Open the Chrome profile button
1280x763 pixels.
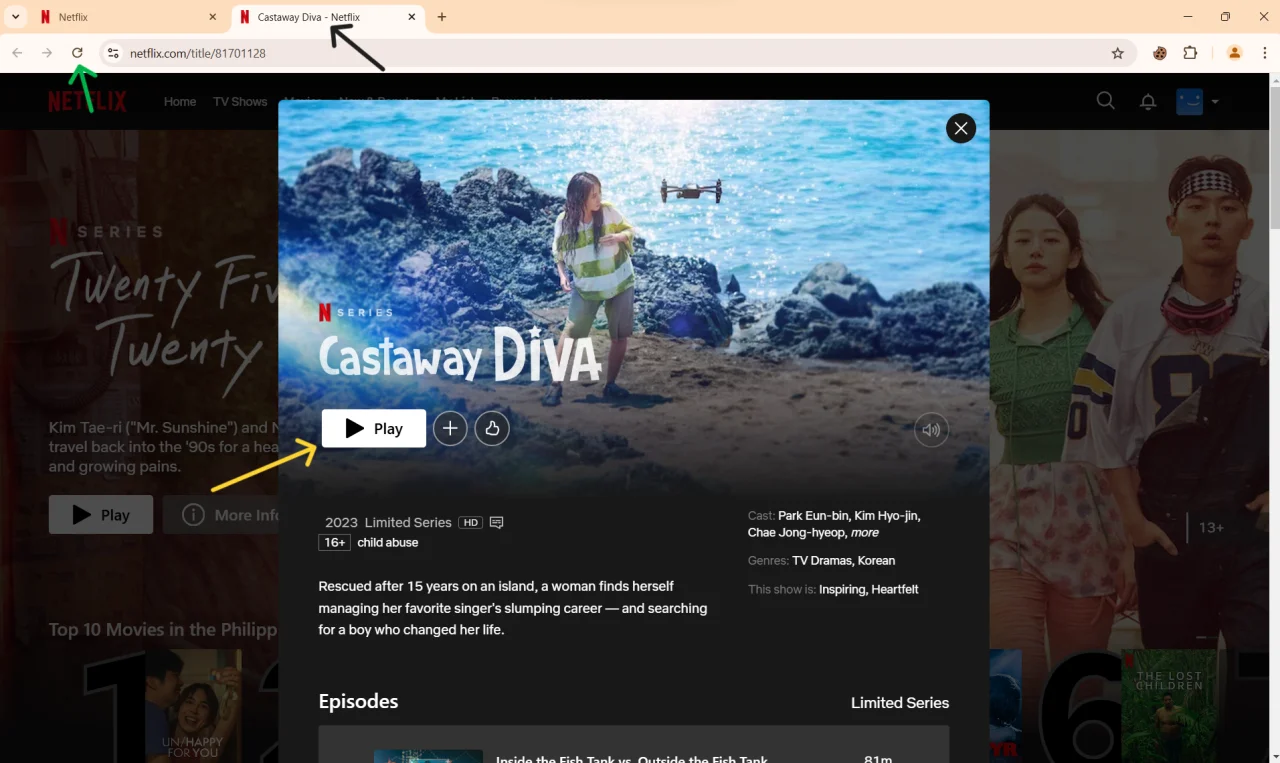click(1234, 53)
